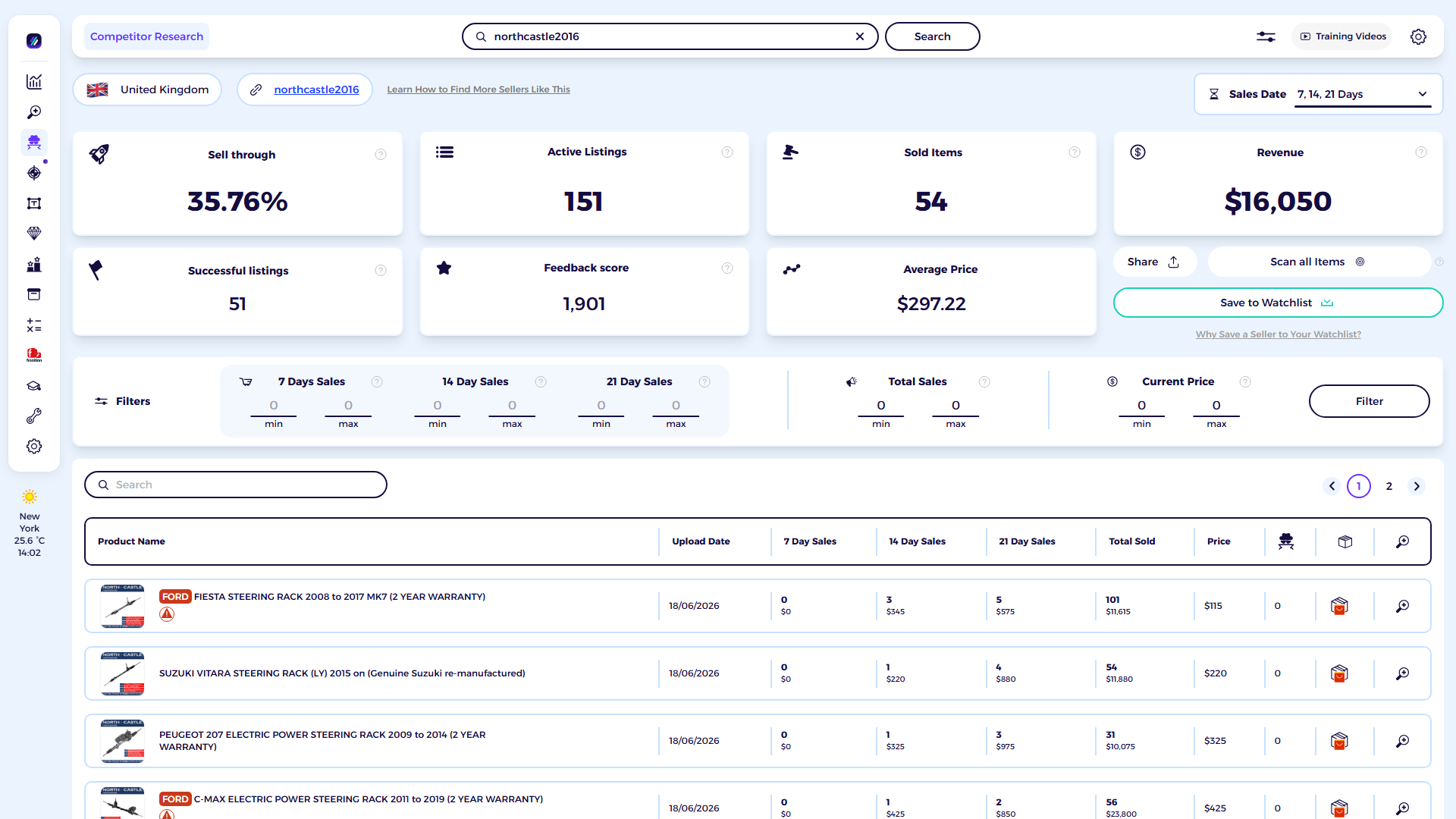Open the filter sliders icon in header
The height and width of the screenshot is (819, 1456).
point(1266,36)
